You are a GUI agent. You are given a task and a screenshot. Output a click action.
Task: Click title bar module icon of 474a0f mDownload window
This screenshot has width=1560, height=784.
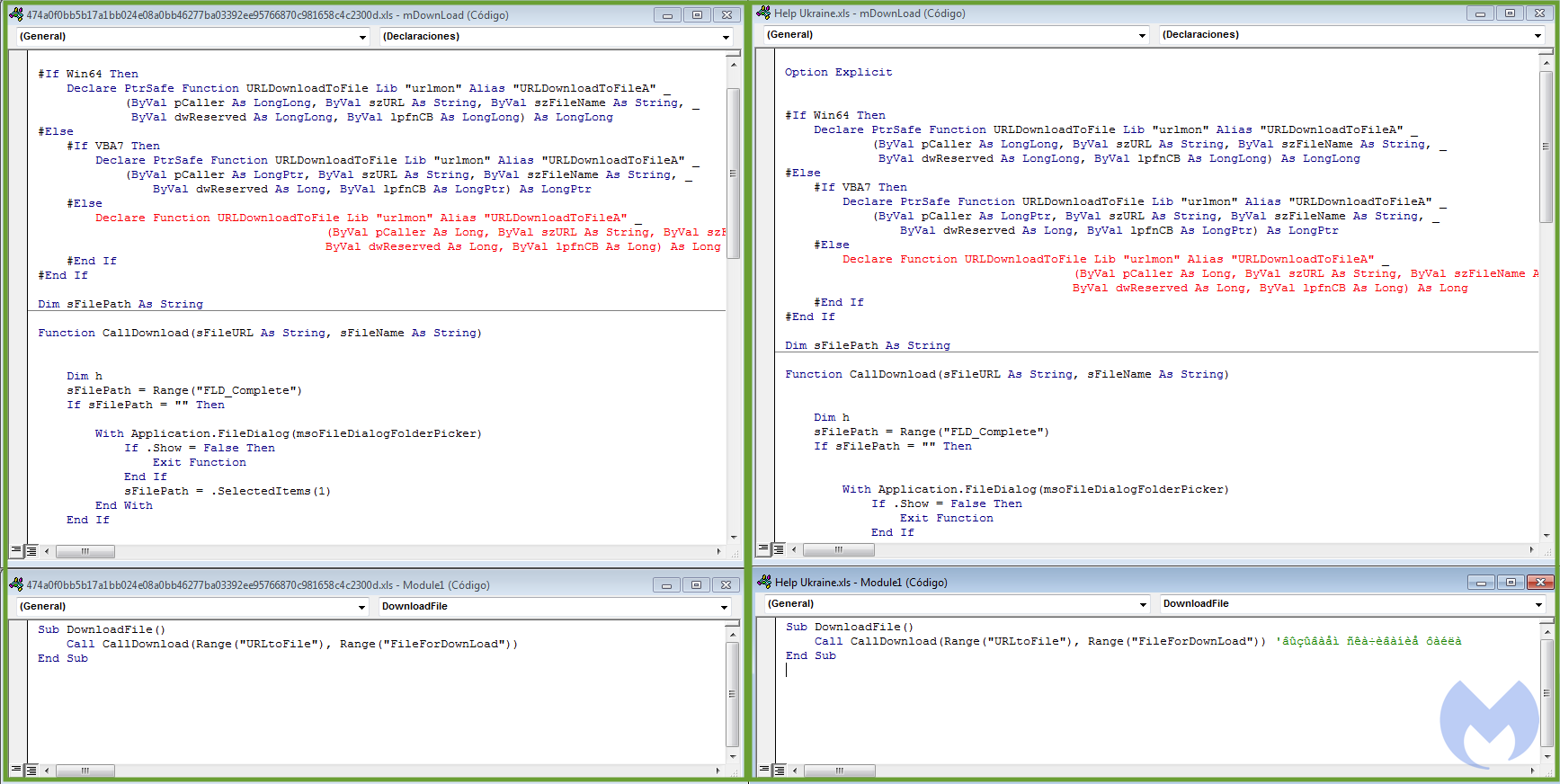[16, 14]
